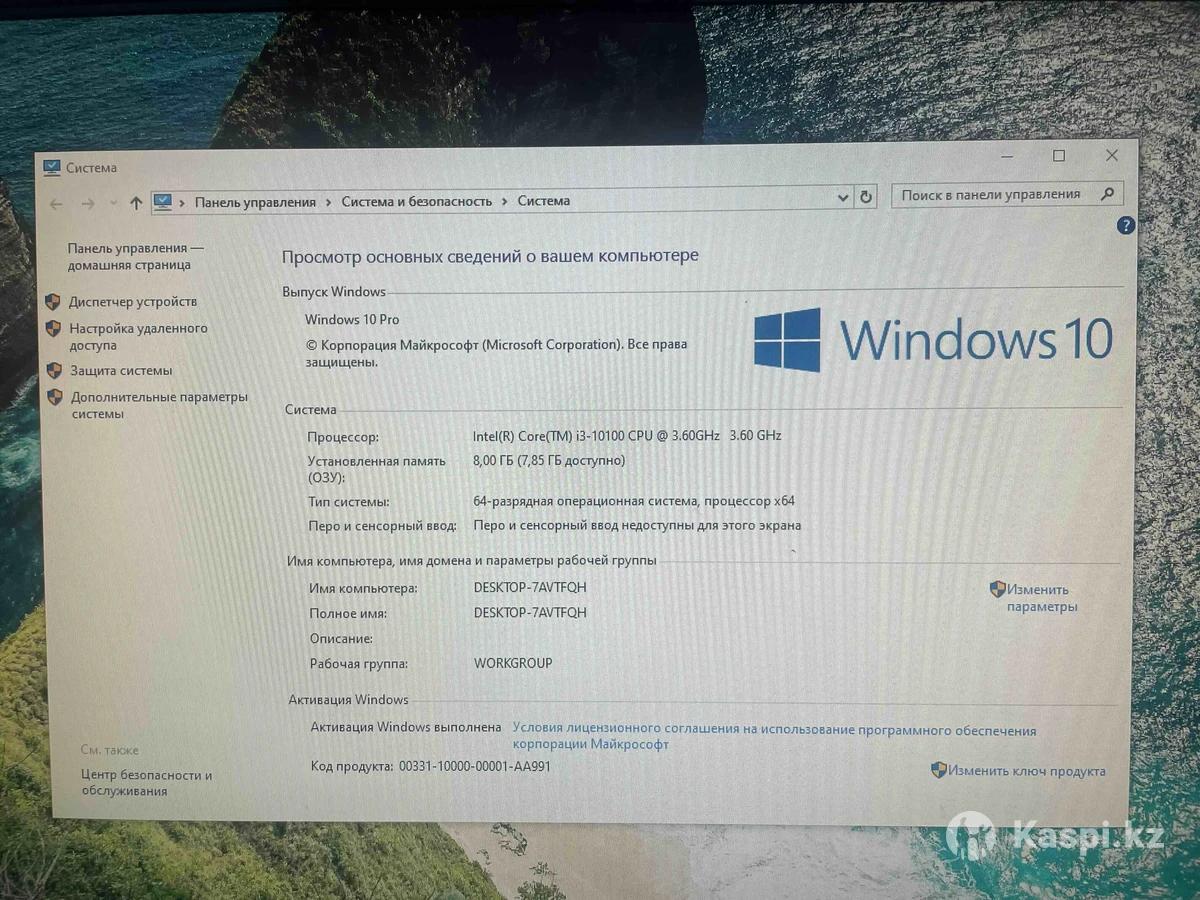
Task: Expand chevron after Панель управления breadcrumb
Action: coord(328,202)
